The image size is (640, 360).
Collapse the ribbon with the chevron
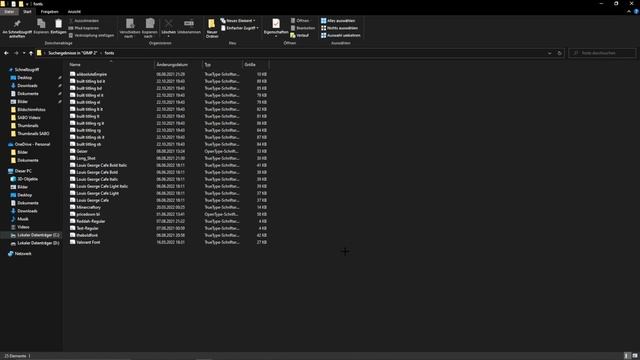tap(629, 11)
